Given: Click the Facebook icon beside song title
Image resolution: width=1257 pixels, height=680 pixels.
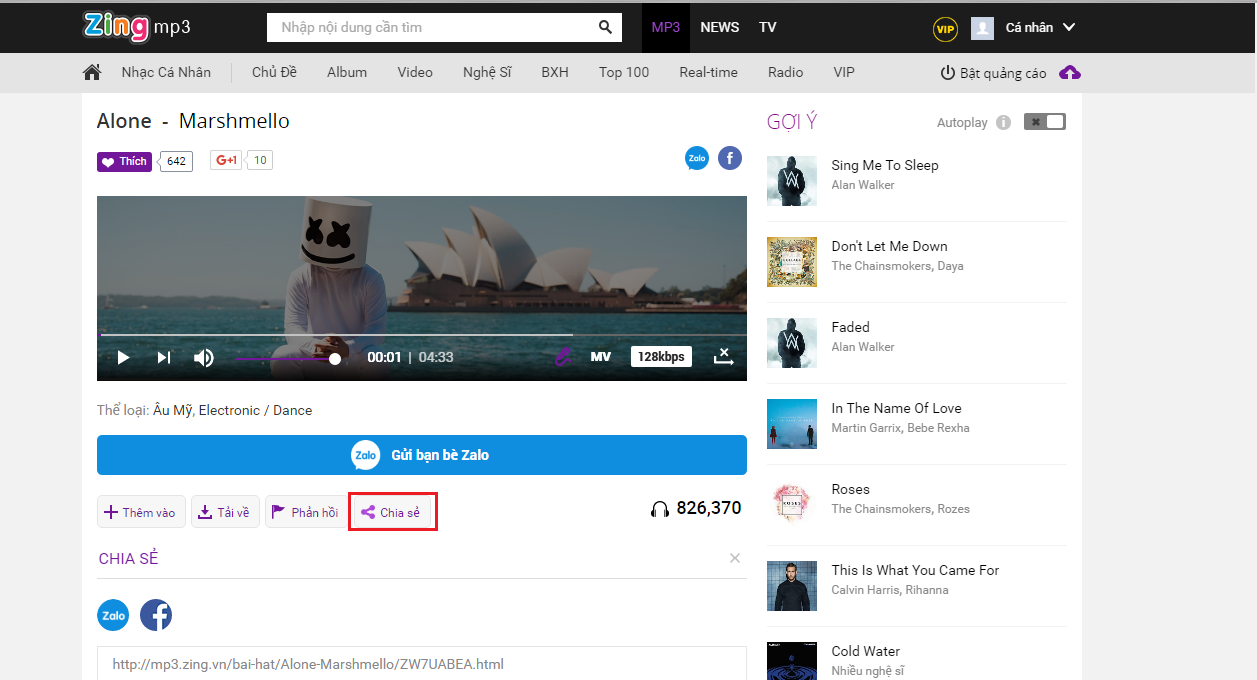Looking at the screenshot, I should (x=730, y=158).
